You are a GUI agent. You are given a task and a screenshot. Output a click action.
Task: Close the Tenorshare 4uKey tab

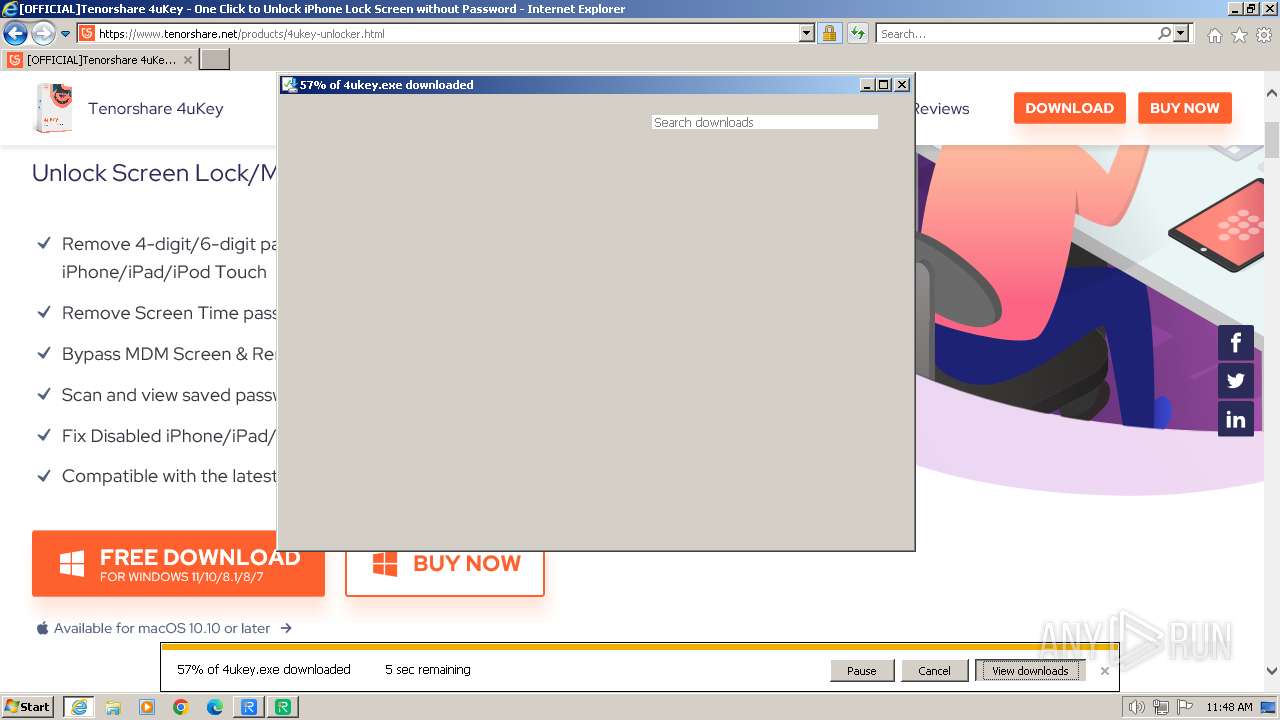188,60
